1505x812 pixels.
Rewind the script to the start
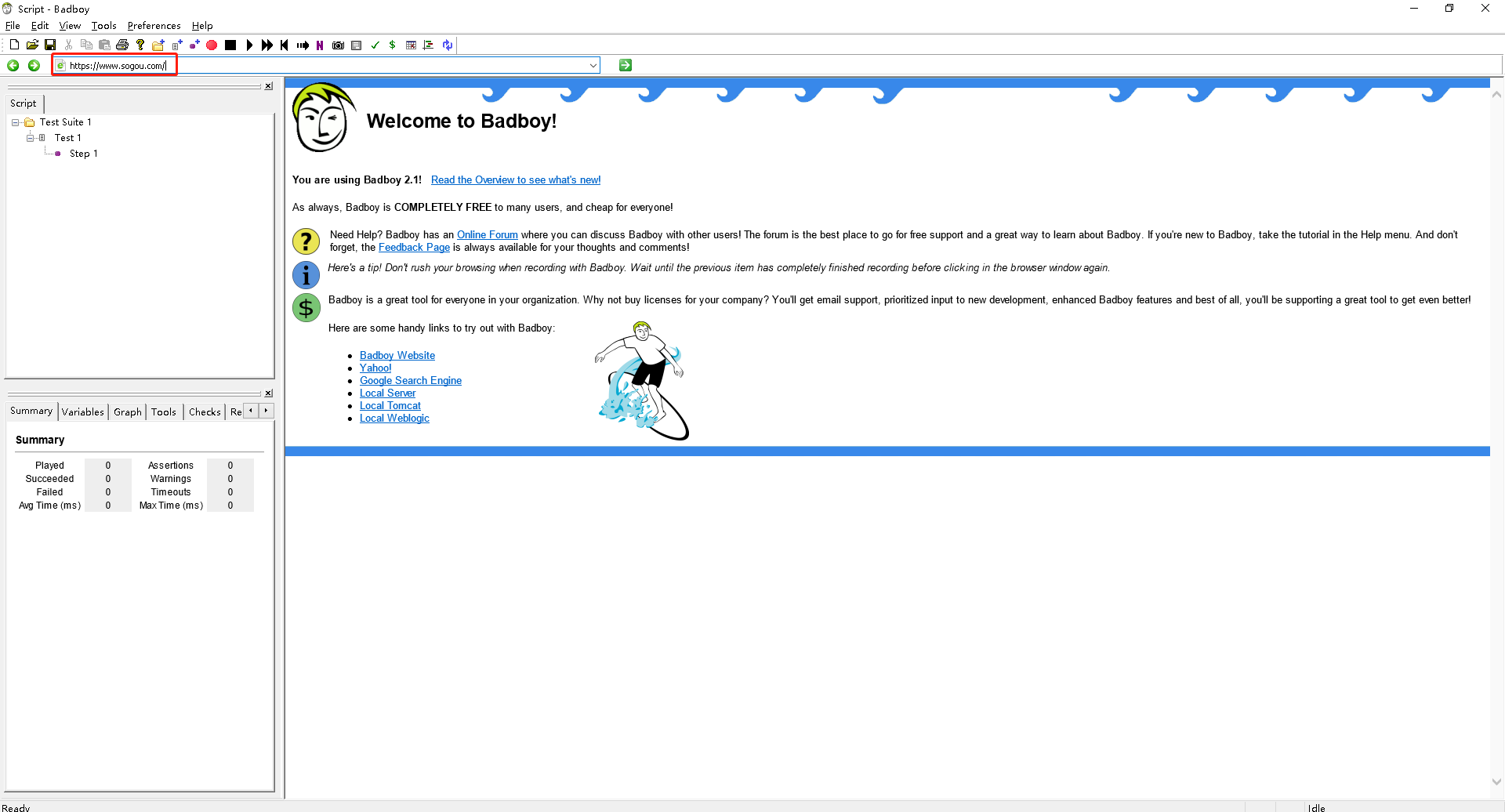[285, 45]
